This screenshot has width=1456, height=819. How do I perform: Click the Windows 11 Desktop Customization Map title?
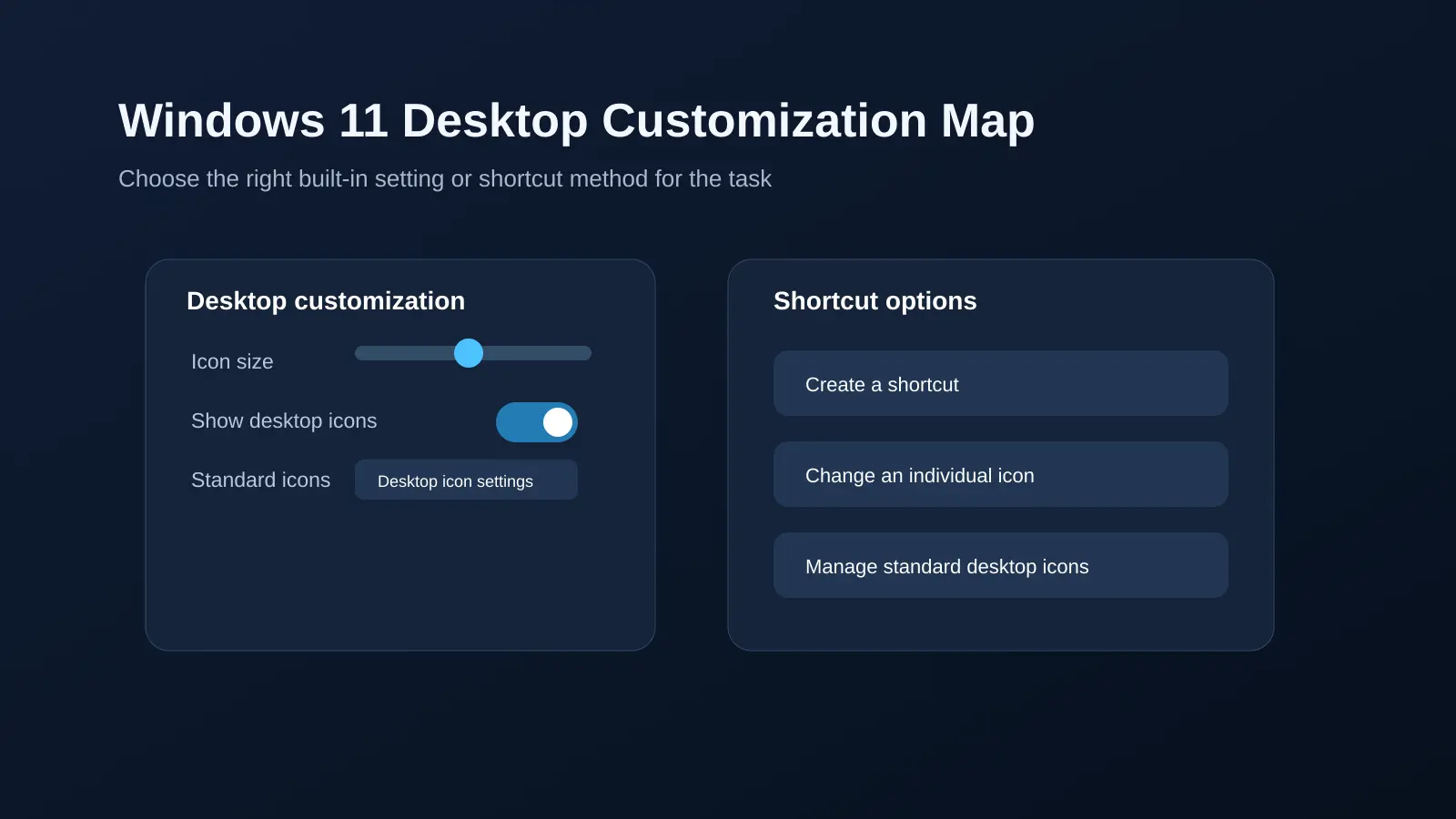tap(576, 120)
